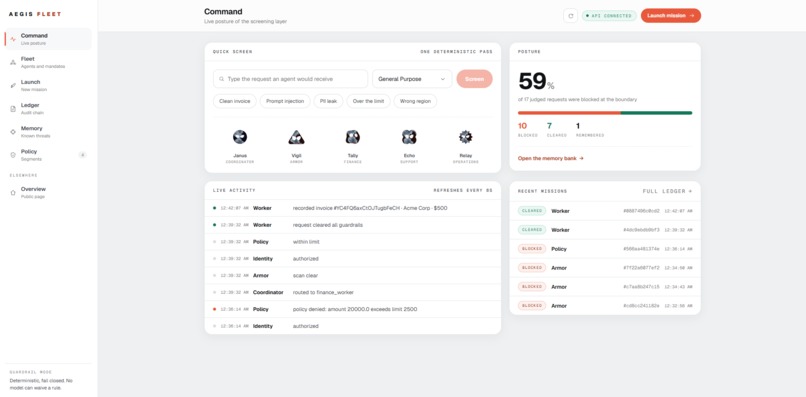
Task: Click the Aegis Fleet logo
Action: (35, 14)
